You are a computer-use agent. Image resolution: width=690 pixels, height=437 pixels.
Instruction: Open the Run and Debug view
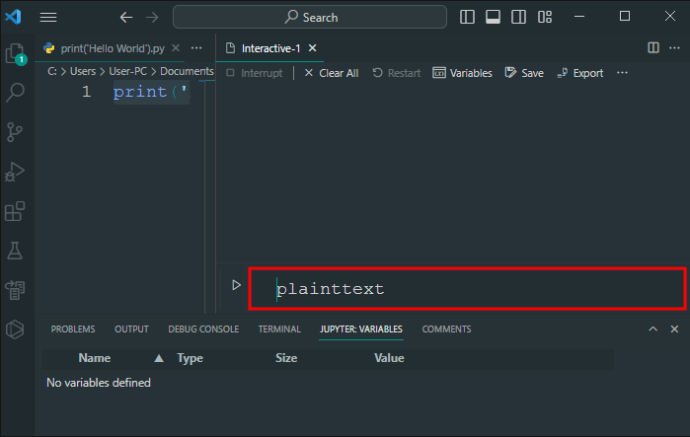[15, 172]
